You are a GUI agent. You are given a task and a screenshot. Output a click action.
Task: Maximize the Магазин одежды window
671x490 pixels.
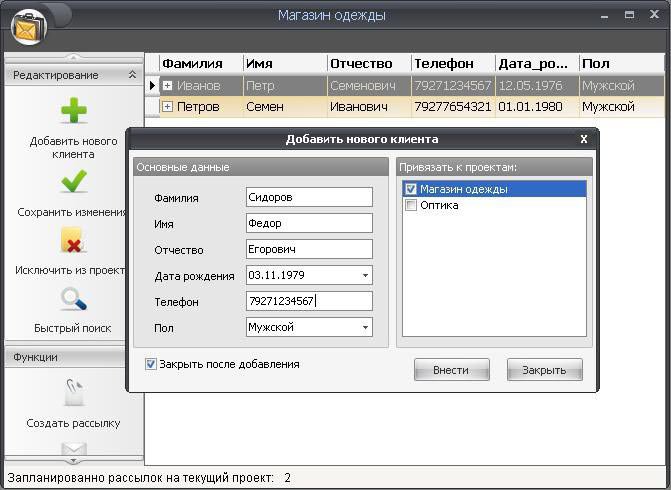click(x=629, y=15)
